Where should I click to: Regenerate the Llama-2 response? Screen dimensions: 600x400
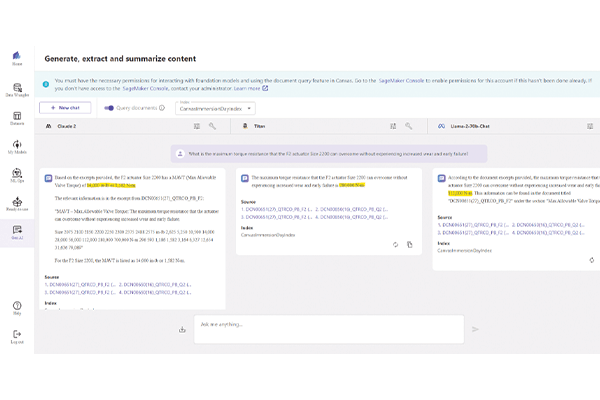click(x=592, y=260)
